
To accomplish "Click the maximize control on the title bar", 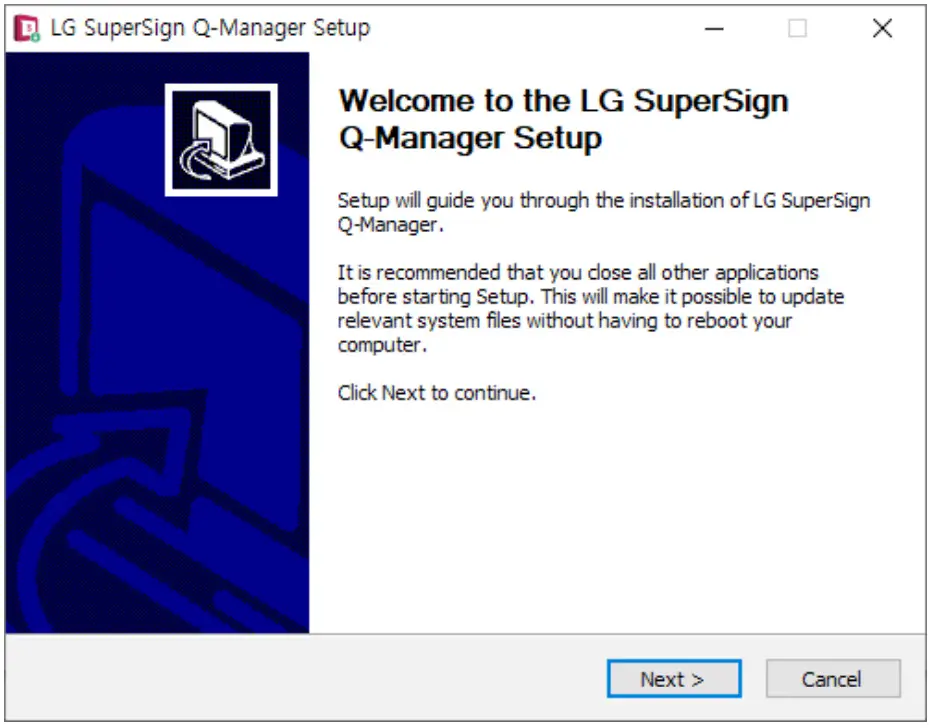I will [797, 28].
